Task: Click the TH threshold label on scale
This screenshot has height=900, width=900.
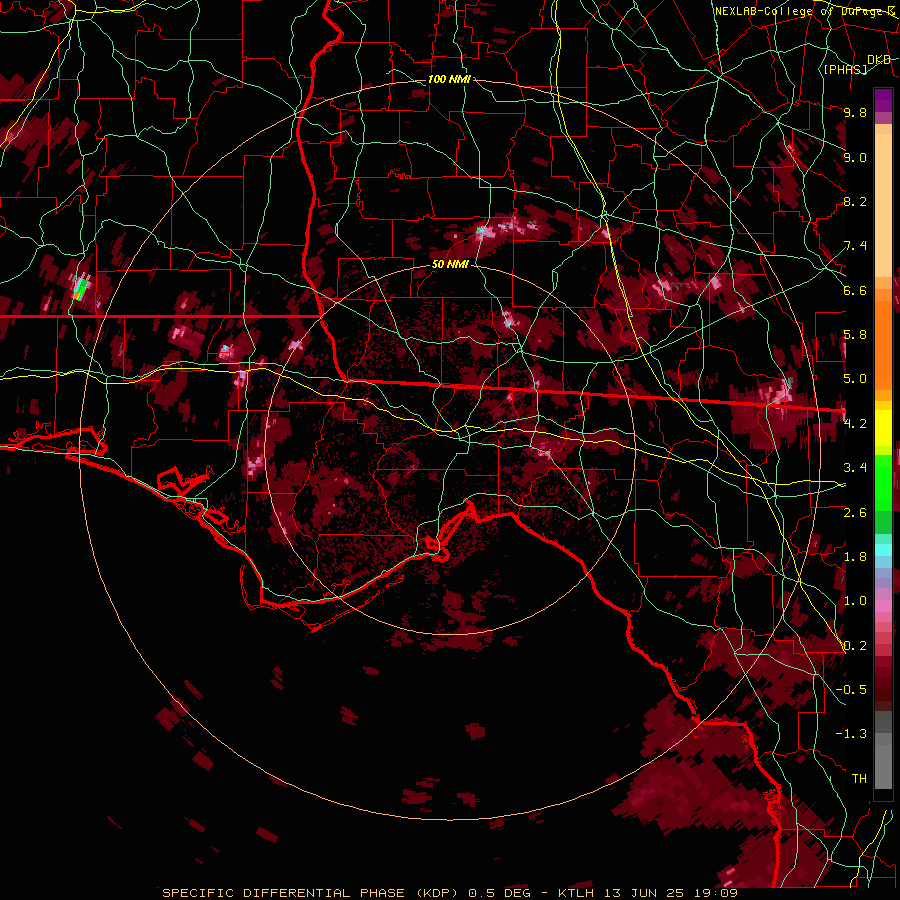Action: pos(859,779)
